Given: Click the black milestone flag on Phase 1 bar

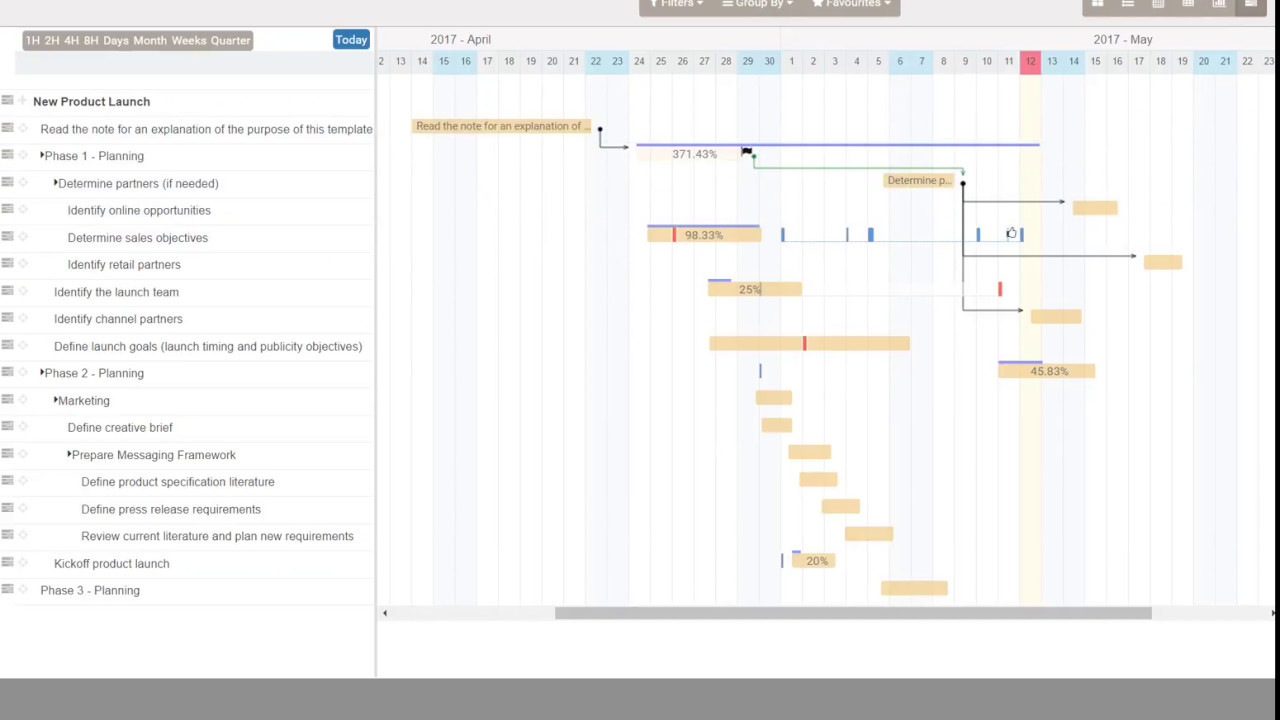Looking at the screenshot, I should [746, 152].
